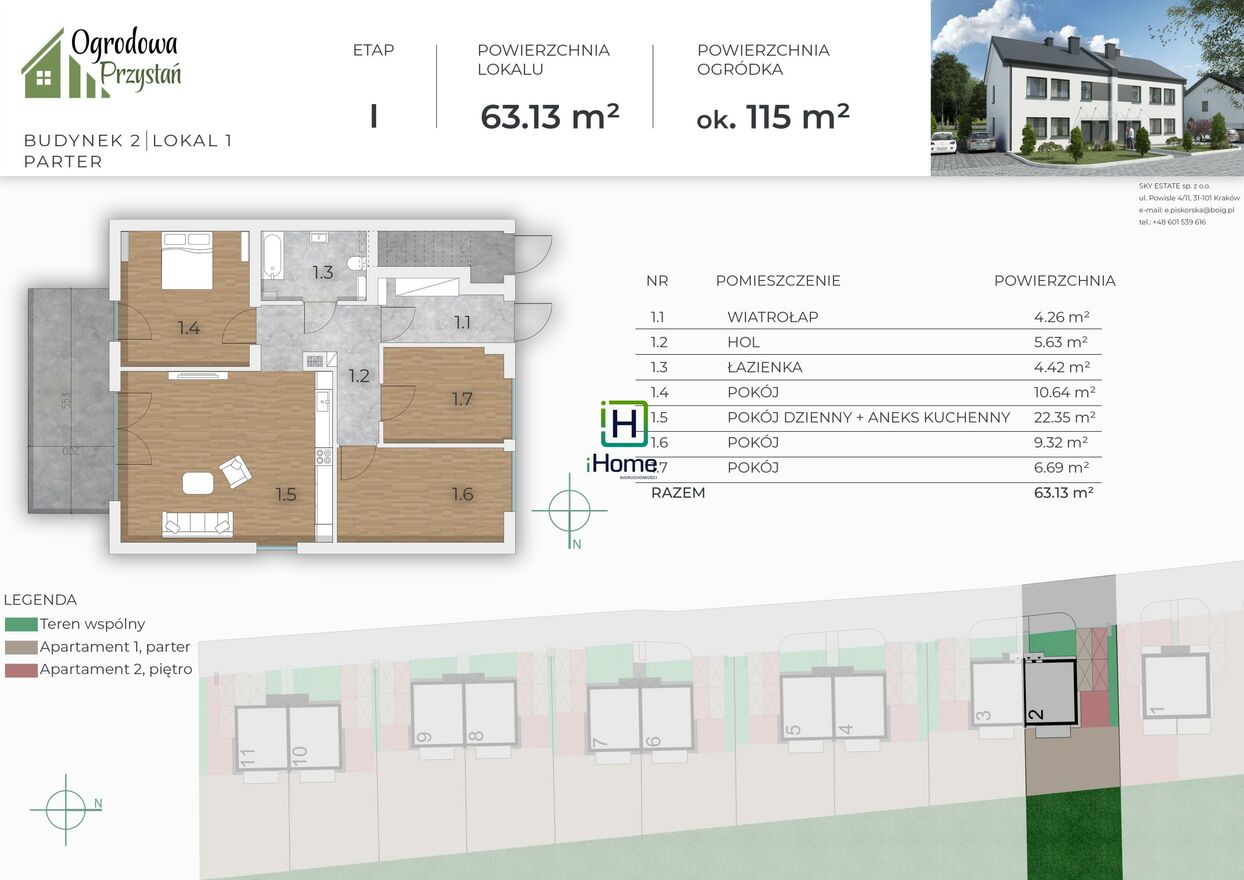Click the green Teren wspólny legend swatch

coord(21,624)
